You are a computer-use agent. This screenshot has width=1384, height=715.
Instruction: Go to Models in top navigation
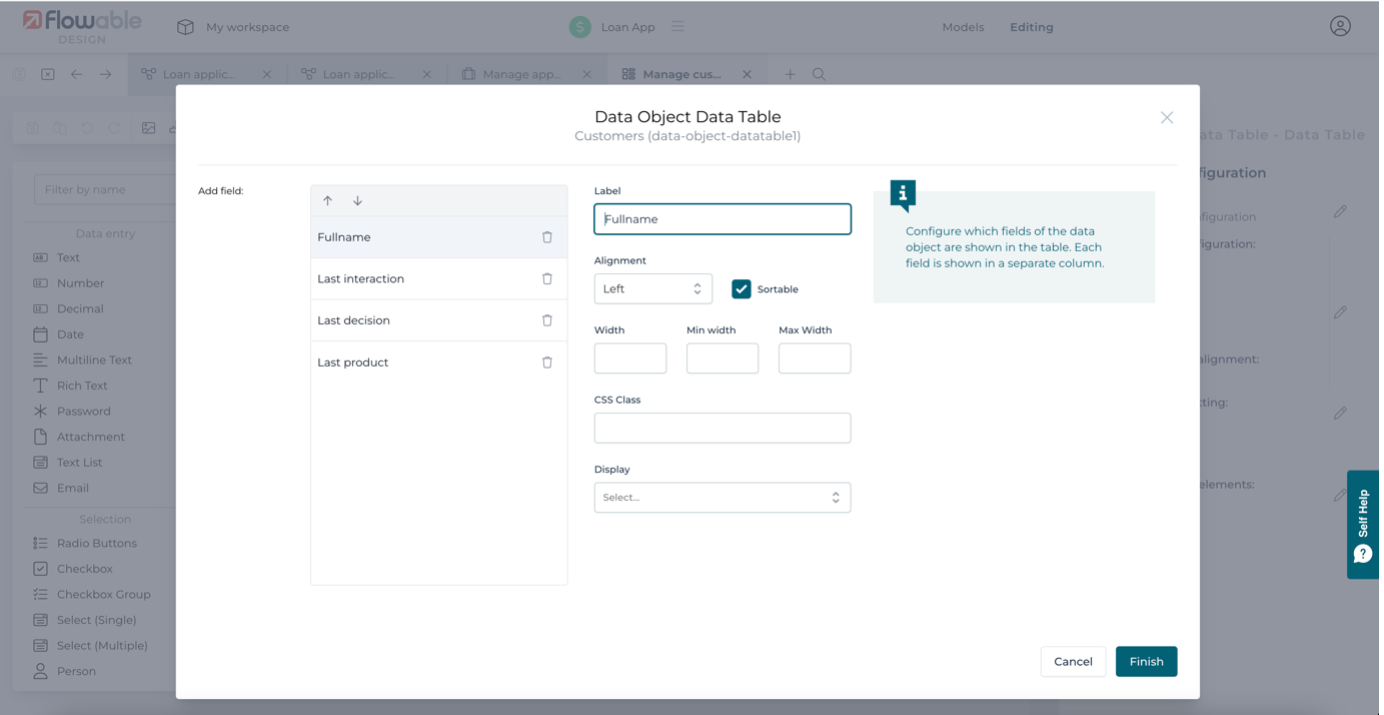963,27
